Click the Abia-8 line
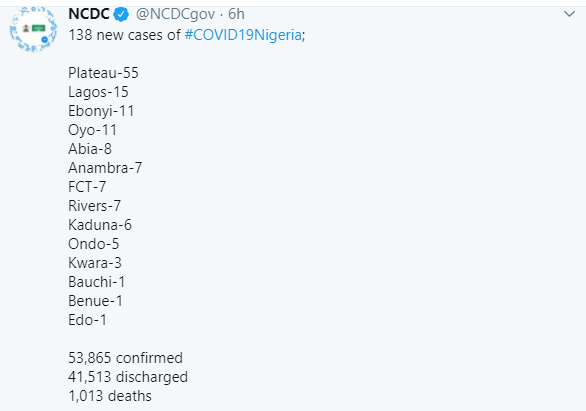This screenshot has width=586, height=411. pos(90,149)
